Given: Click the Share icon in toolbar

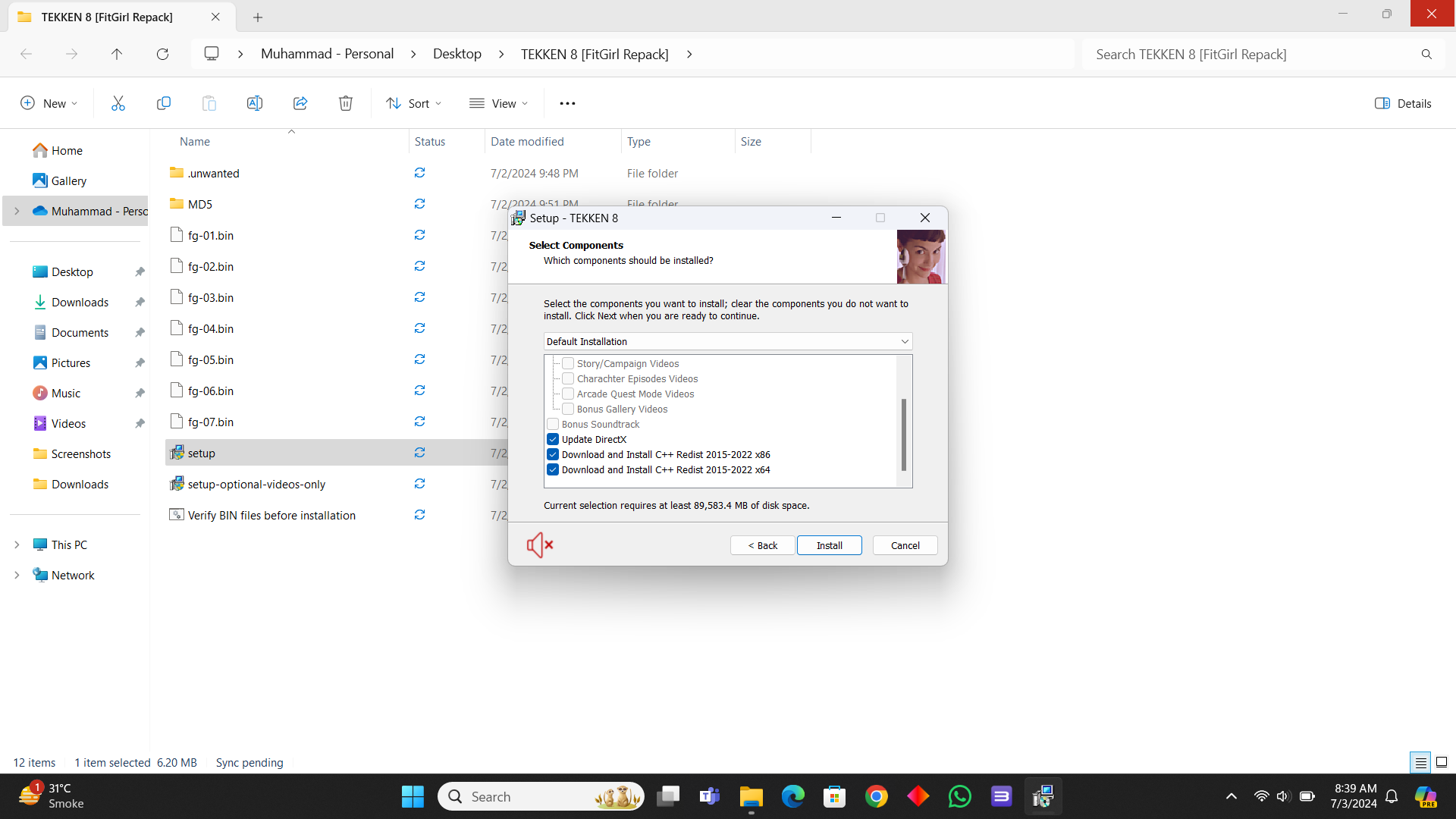Looking at the screenshot, I should tap(300, 103).
